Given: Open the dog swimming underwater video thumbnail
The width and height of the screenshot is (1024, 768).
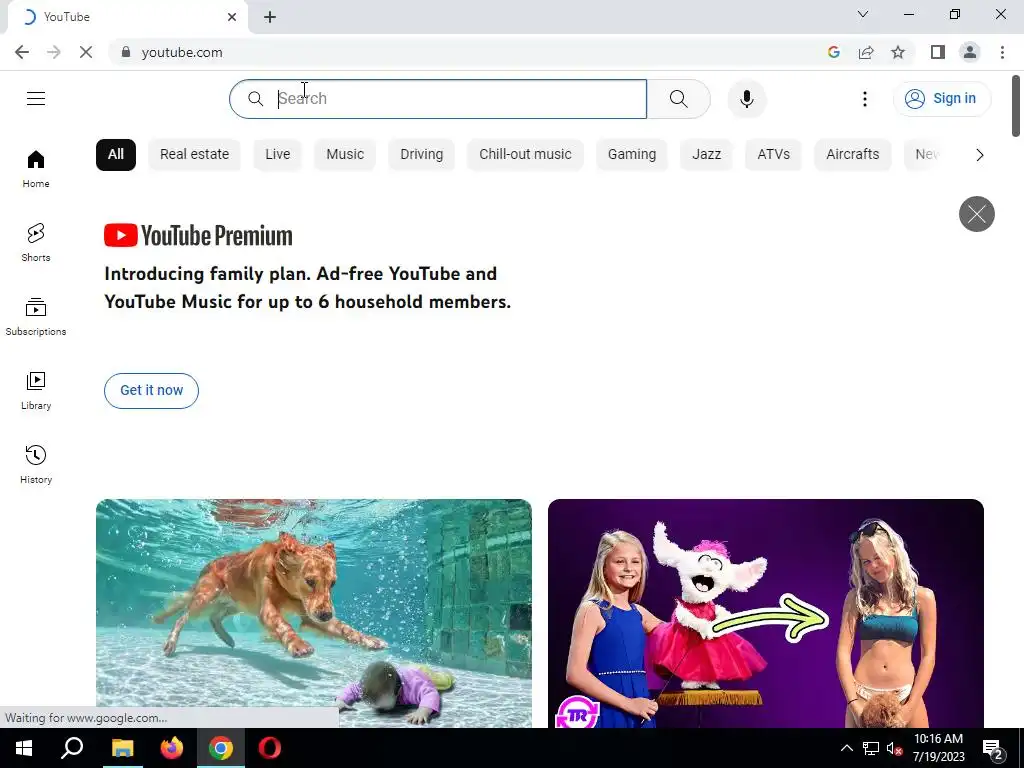Looking at the screenshot, I should 313,613.
